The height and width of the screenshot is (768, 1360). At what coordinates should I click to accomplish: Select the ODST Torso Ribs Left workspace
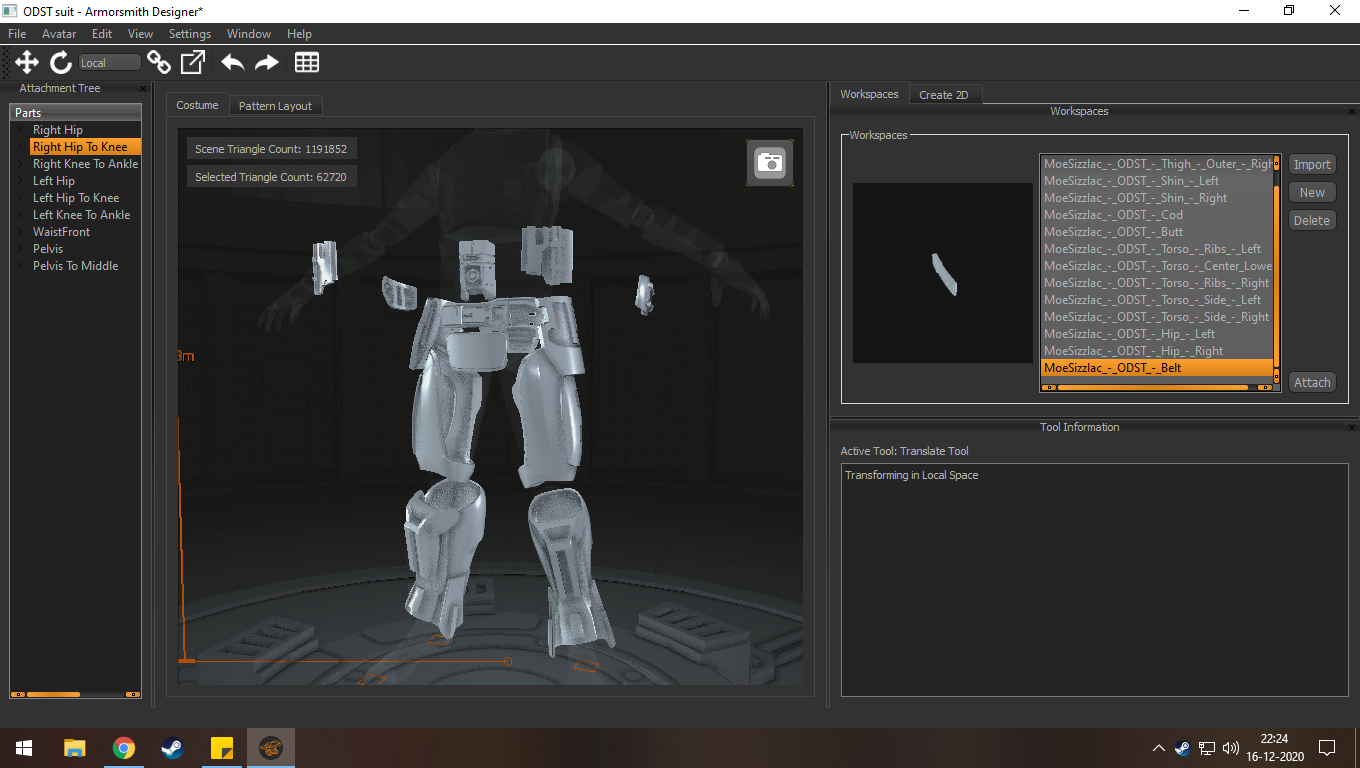pyautogui.click(x=1152, y=249)
